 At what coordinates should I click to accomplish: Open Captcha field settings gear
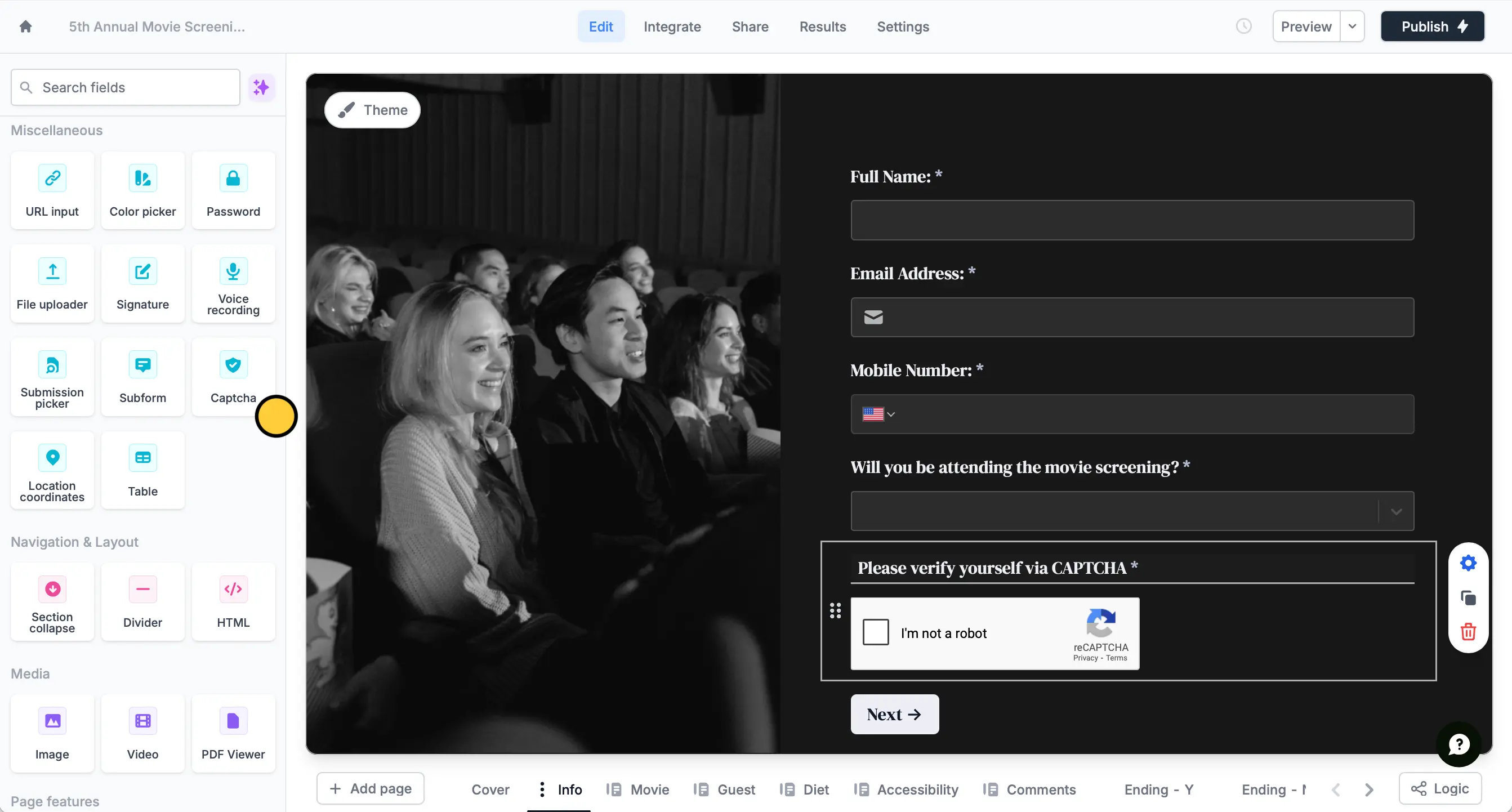pos(1468,563)
